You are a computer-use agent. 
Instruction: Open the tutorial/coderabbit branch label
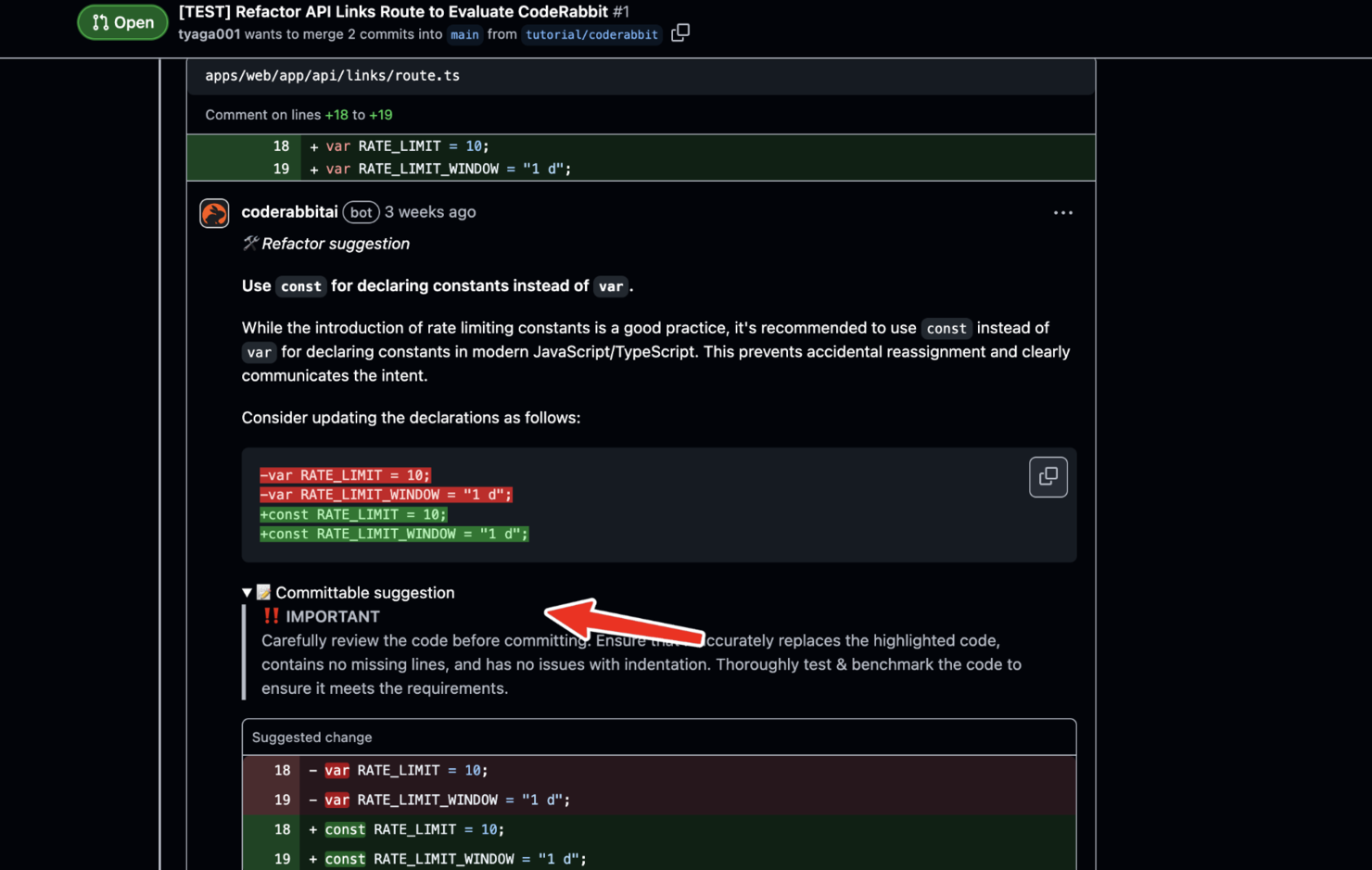click(591, 34)
